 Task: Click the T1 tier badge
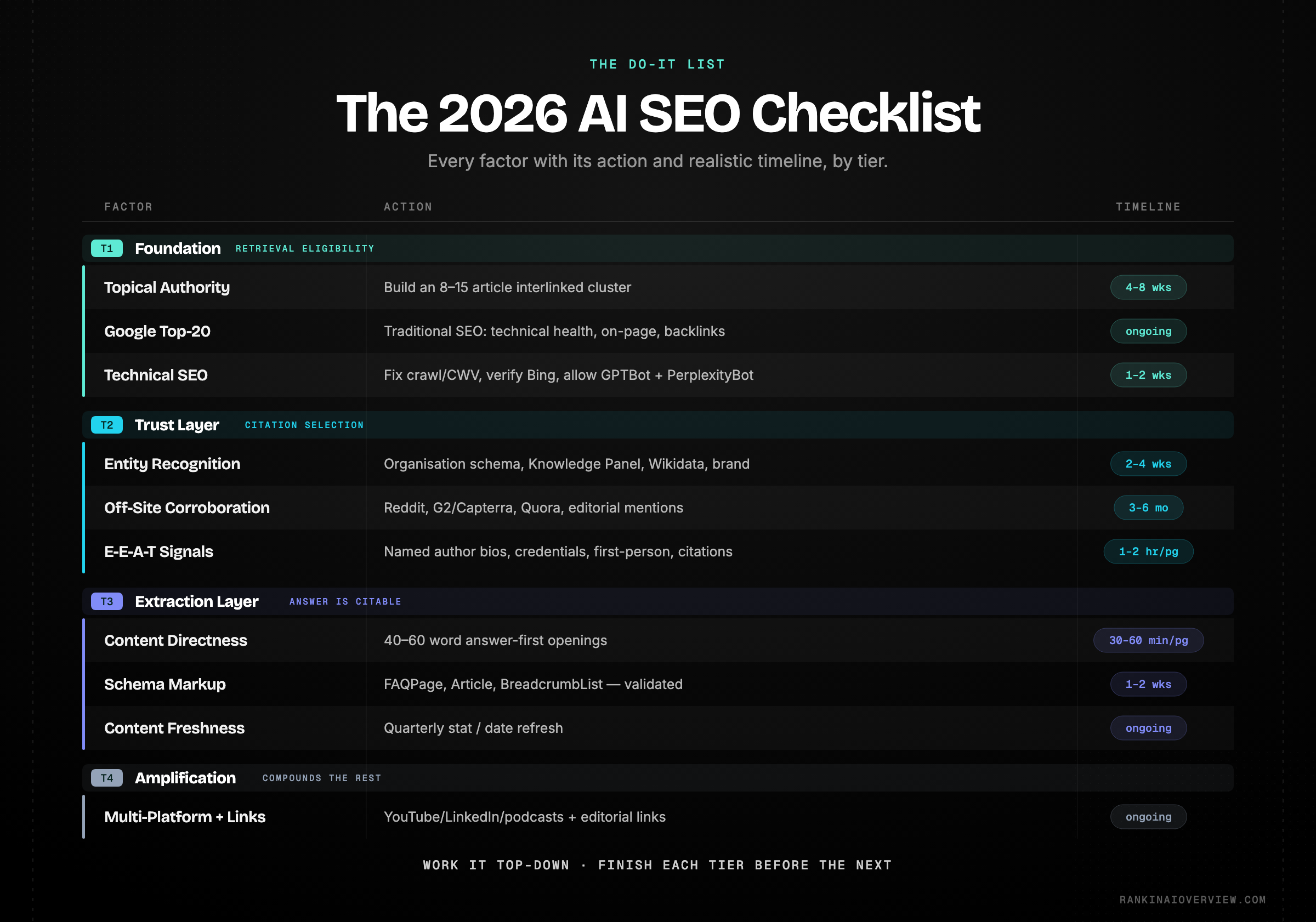[x=106, y=248]
